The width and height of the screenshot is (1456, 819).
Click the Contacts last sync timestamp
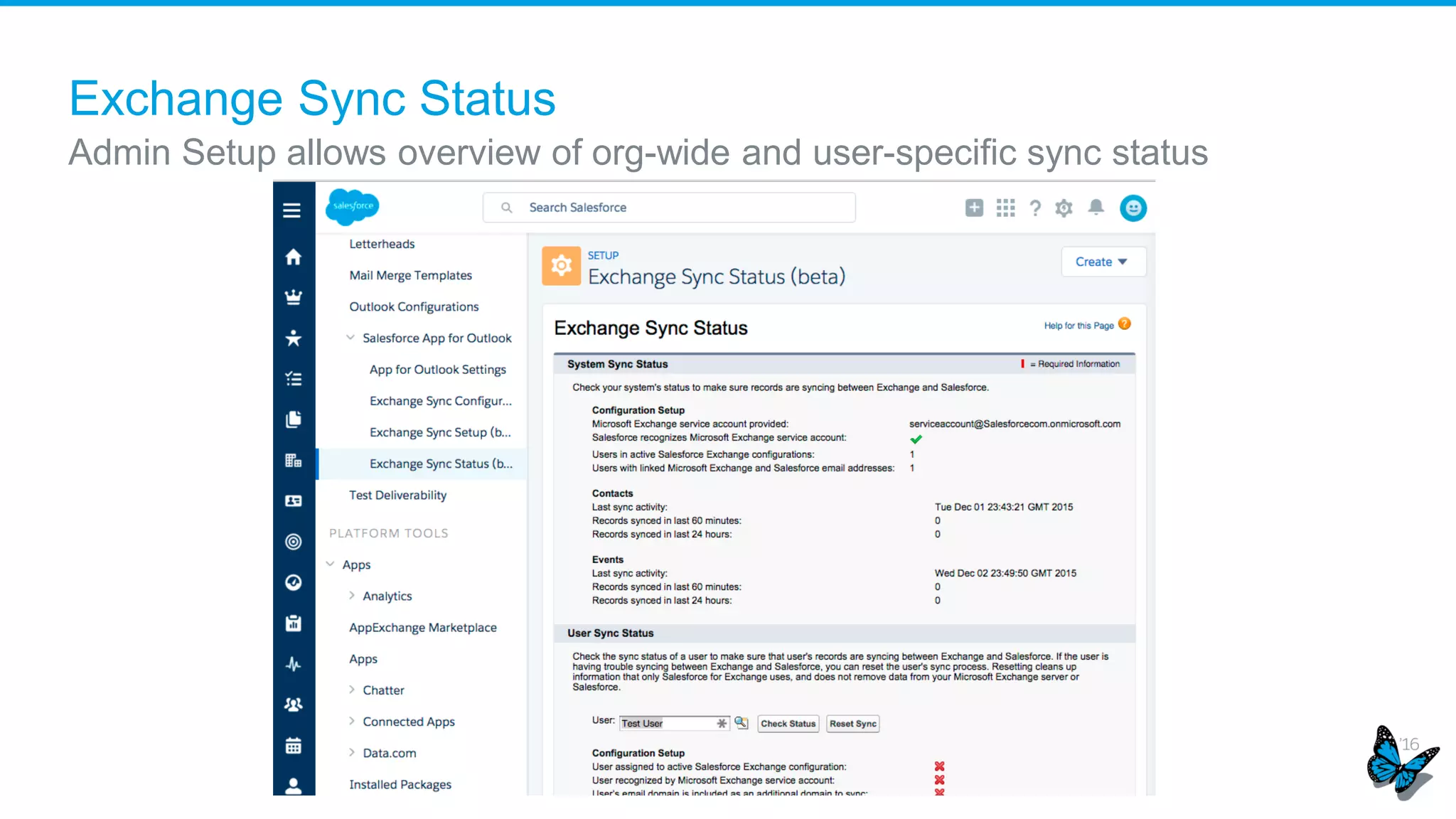[1004, 507]
